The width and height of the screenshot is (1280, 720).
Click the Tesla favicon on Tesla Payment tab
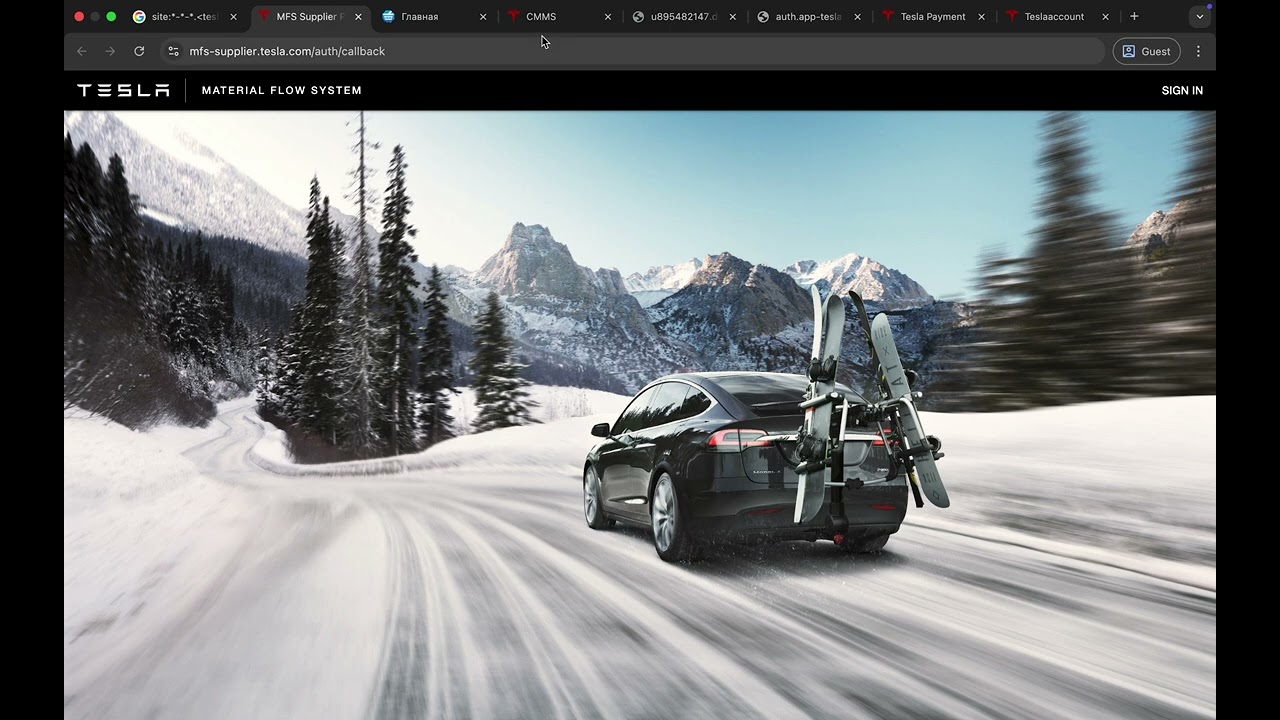[888, 17]
